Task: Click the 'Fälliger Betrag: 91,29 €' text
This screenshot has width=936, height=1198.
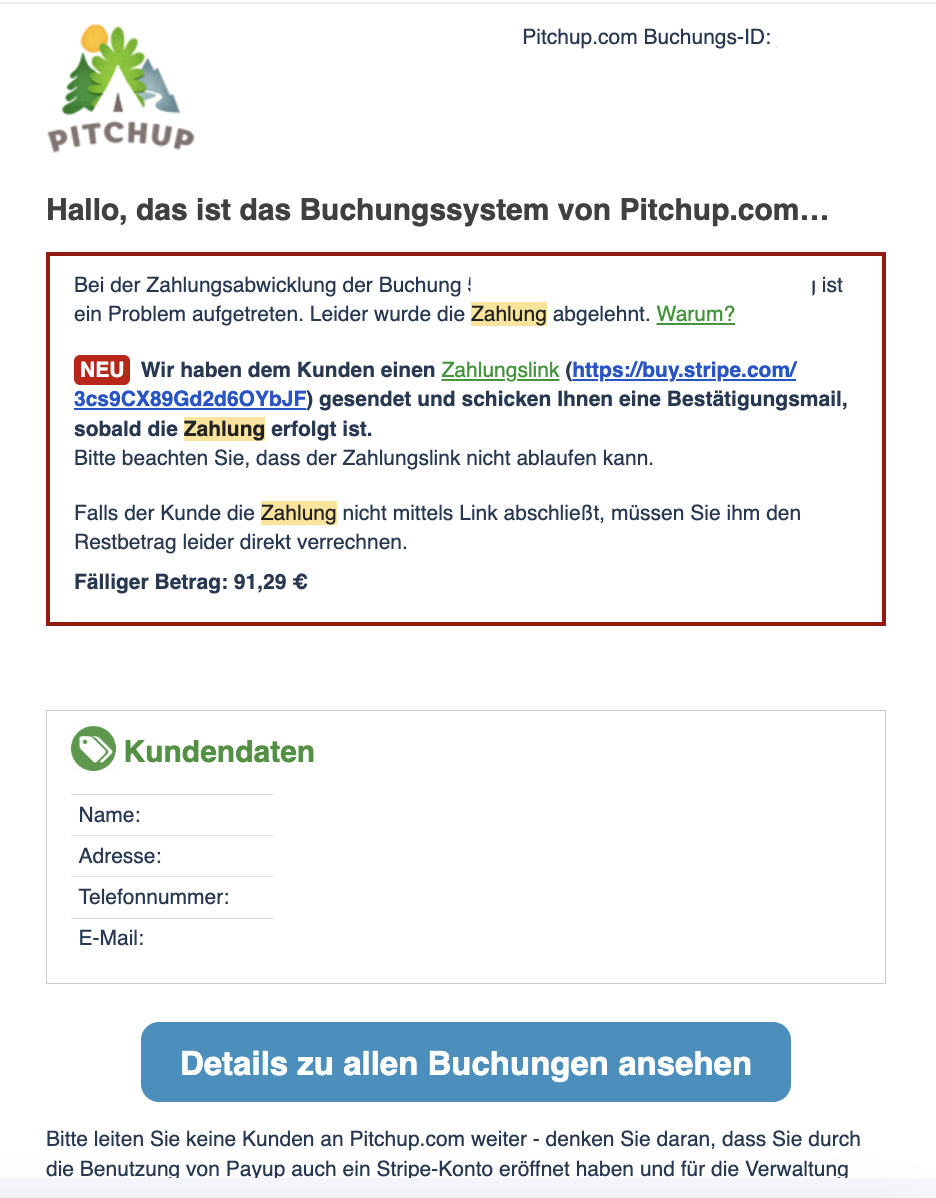Action: (x=191, y=582)
